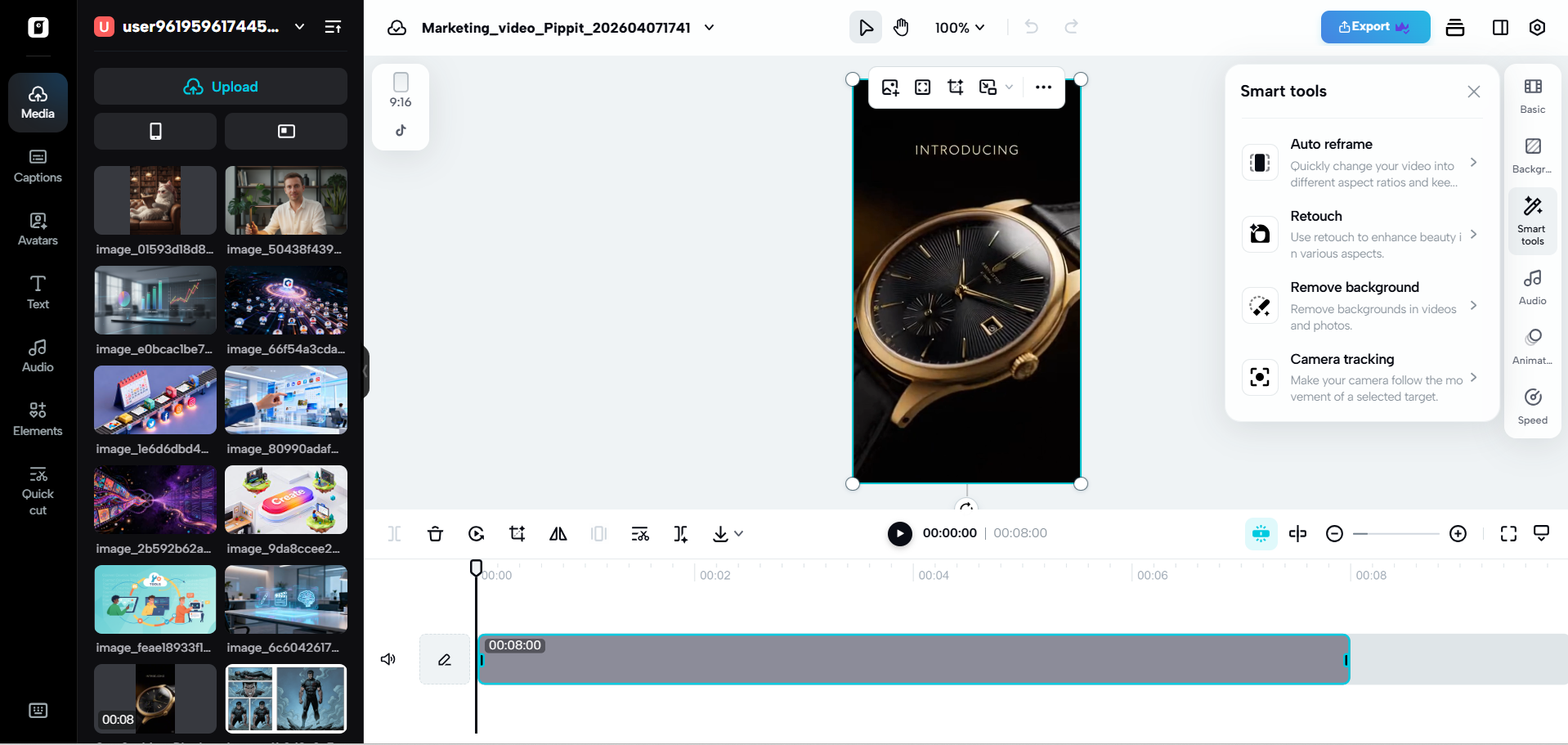
Task: Expand the Retouch tool
Action: pyautogui.click(x=1361, y=234)
